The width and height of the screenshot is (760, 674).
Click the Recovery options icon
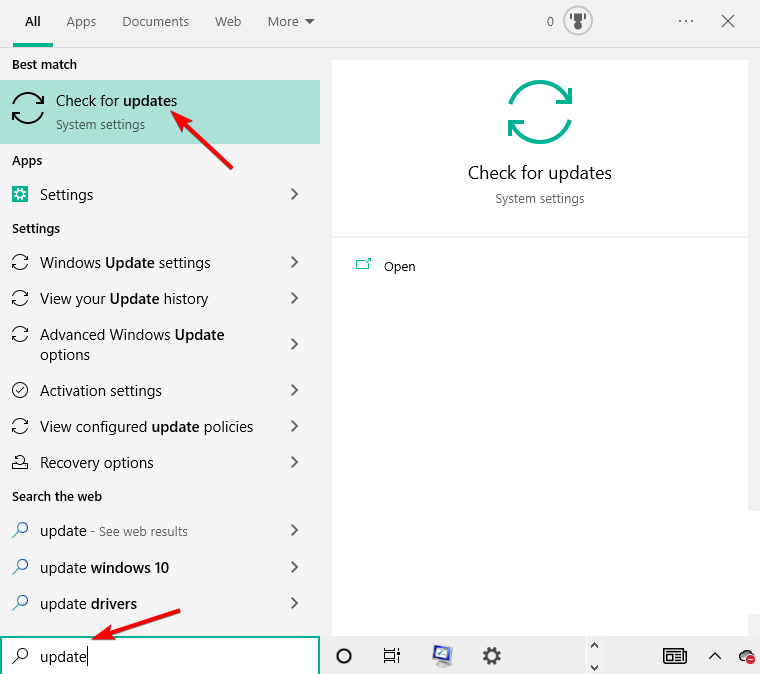[20, 462]
